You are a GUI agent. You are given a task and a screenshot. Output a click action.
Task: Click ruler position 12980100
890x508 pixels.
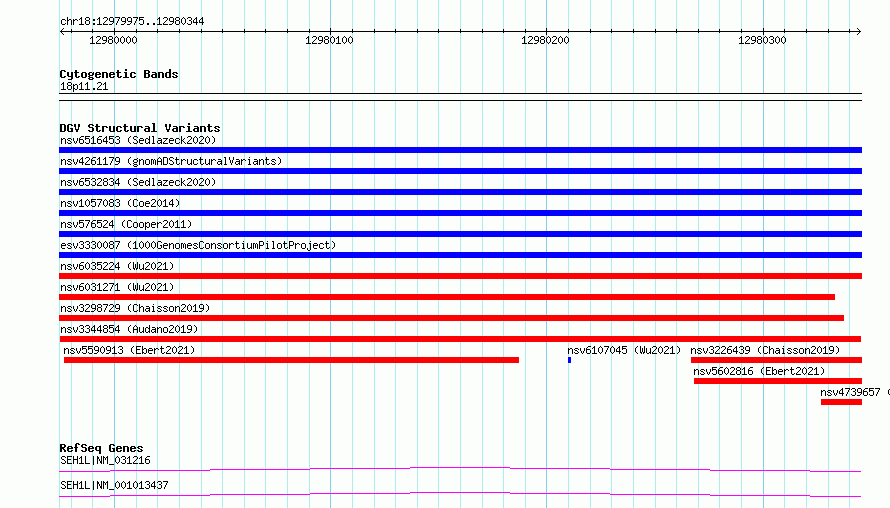point(329,40)
